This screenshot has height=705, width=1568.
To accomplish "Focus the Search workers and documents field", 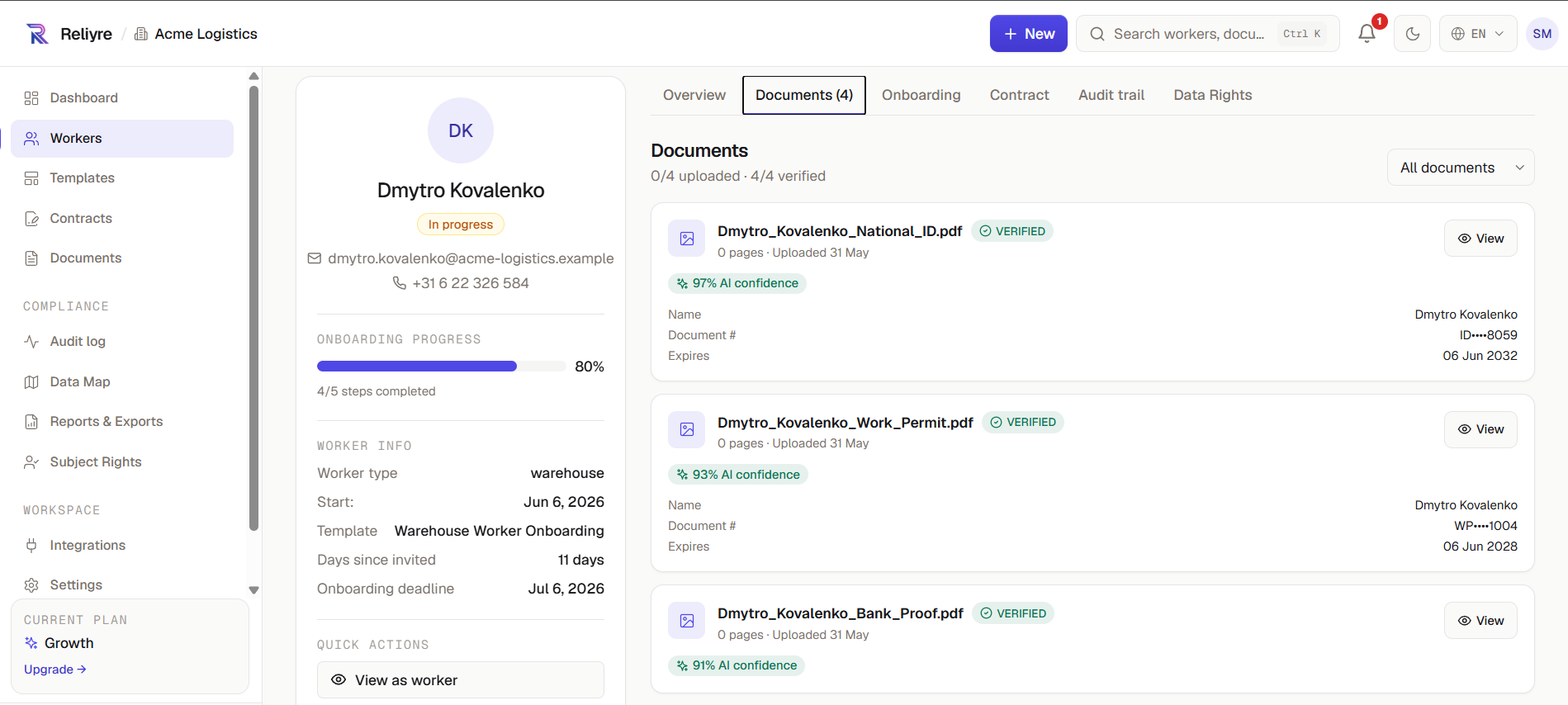I will (x=1207, y=34).
